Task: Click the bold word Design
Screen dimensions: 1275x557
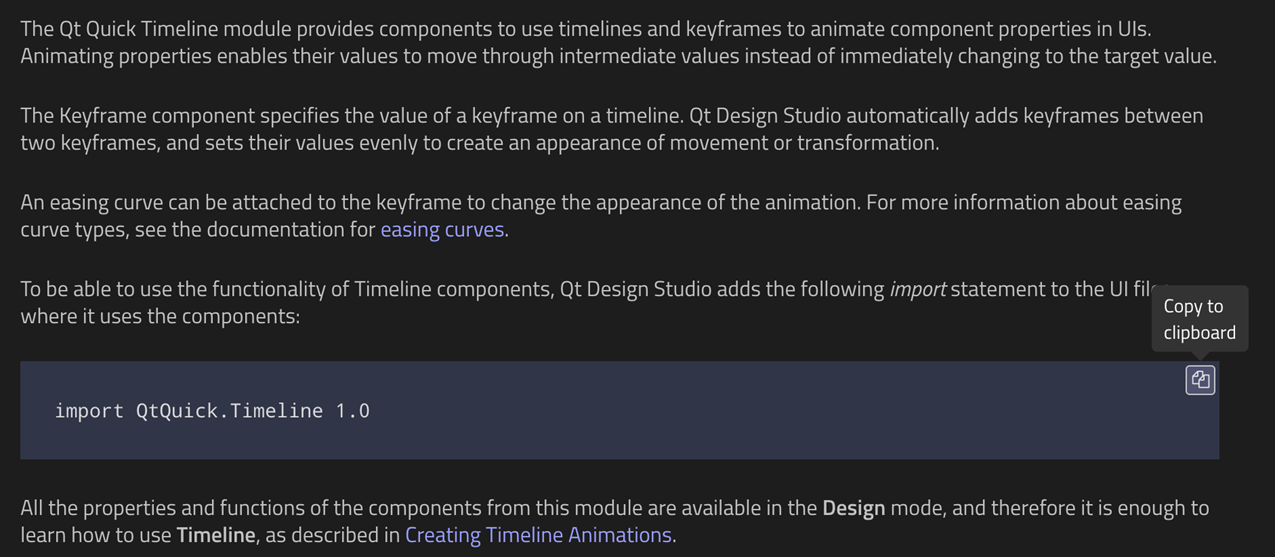Action: click(854, 508)
